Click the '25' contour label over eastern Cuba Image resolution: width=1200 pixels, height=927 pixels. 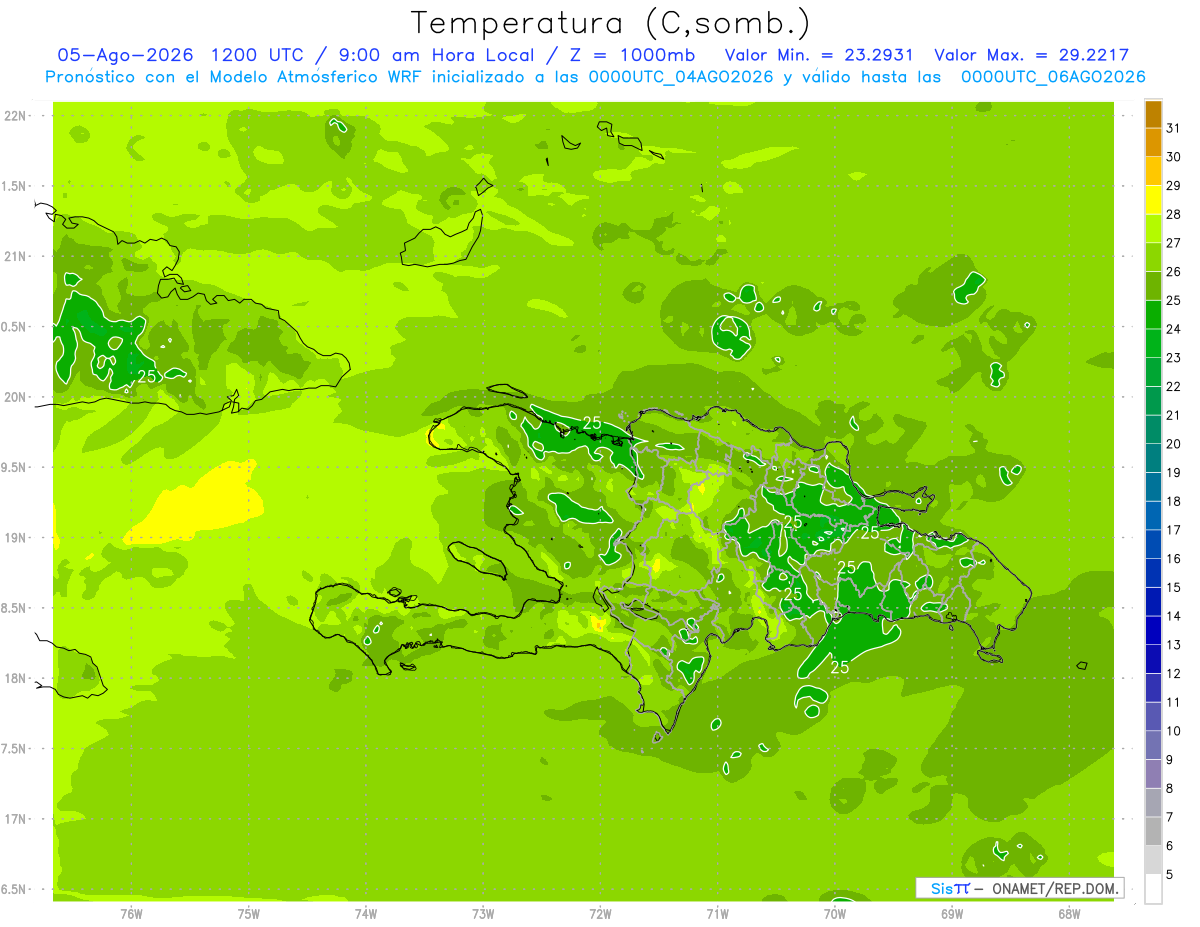[147, 376]
